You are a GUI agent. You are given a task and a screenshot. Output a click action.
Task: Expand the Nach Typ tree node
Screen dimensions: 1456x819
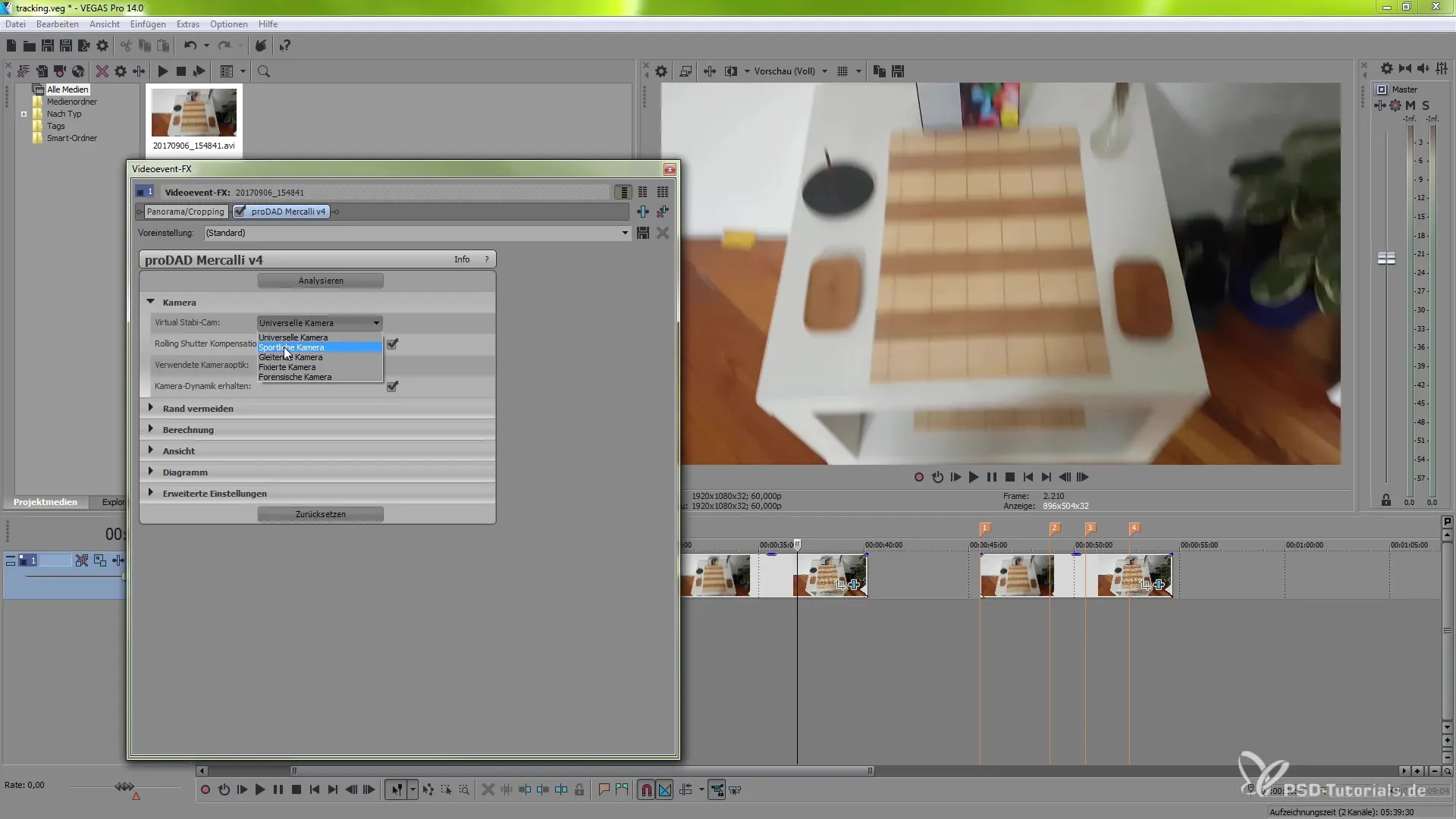pyautogui.click(x=24, y=115)
